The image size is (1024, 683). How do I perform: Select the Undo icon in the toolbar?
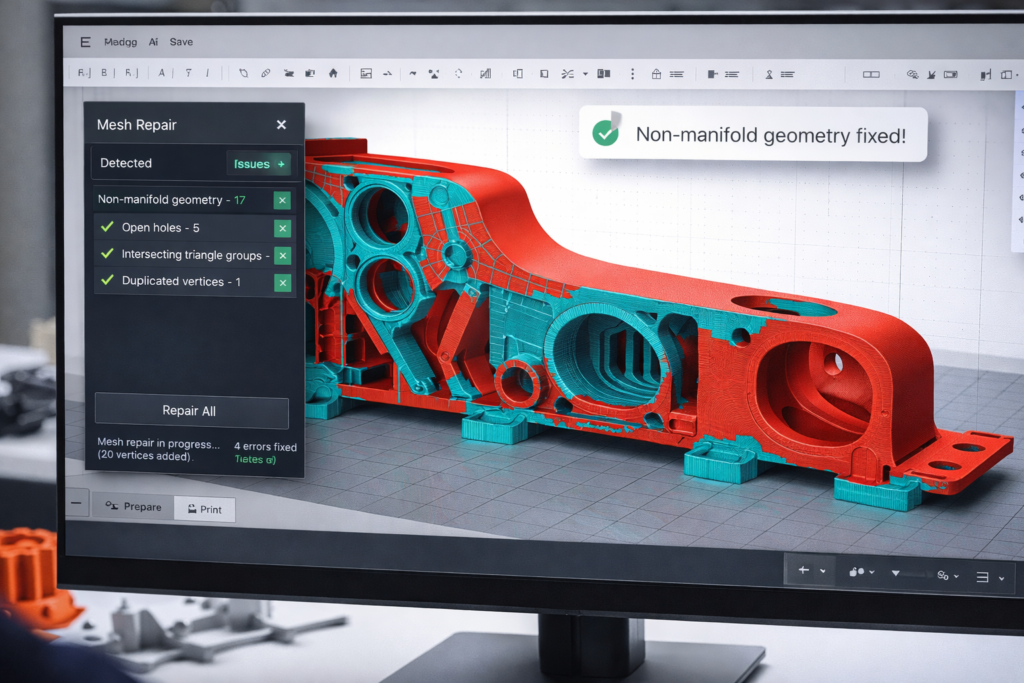[245, 73]
